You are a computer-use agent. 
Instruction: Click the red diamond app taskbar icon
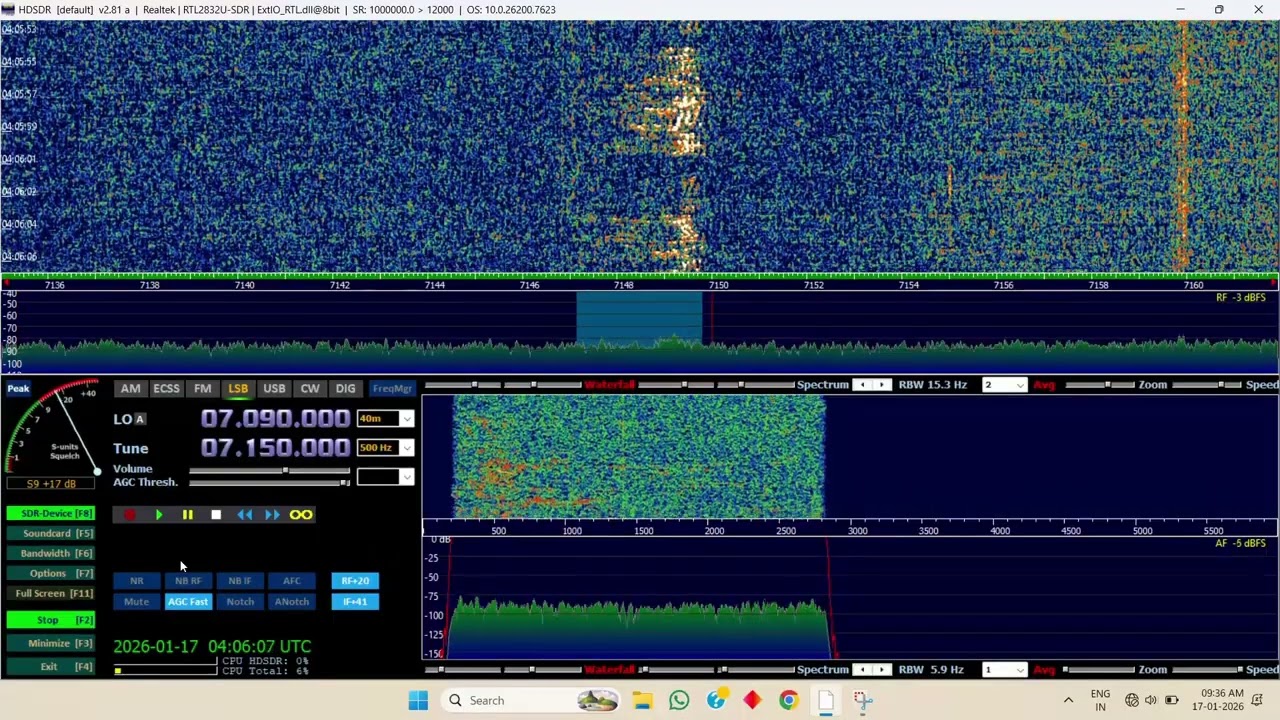coord(752,700)
